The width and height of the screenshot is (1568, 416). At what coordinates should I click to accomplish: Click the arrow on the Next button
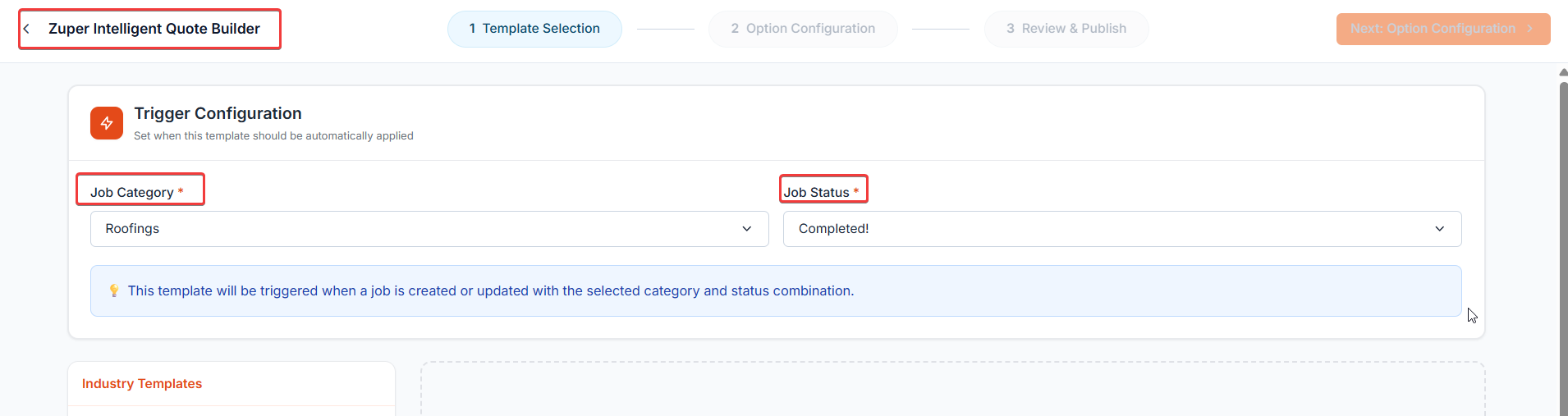pos(1529,29)
